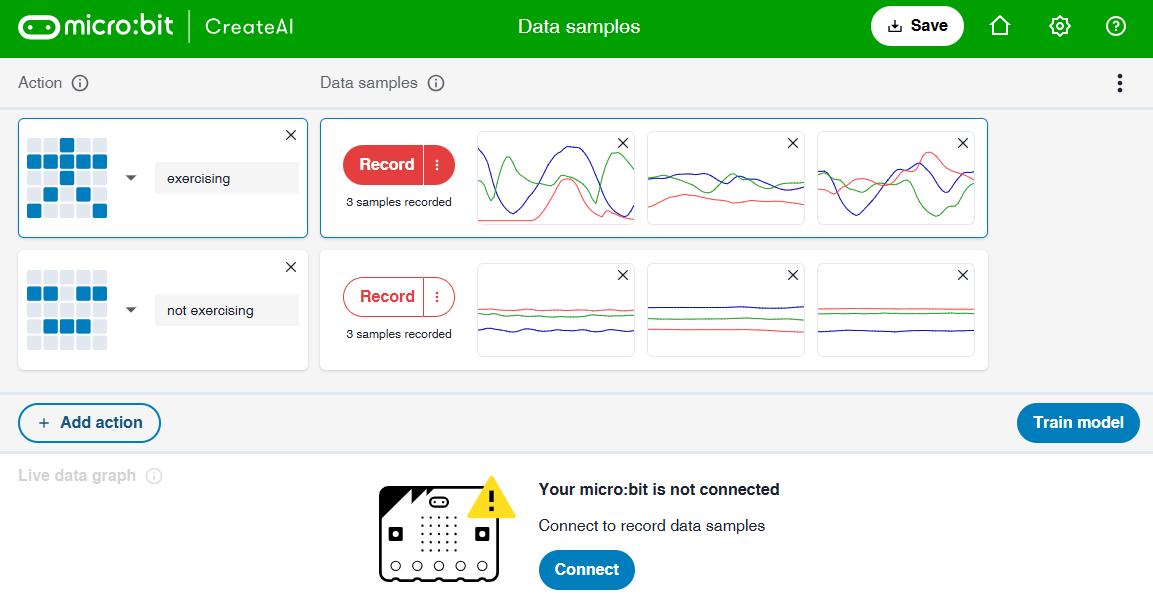Expand the icon picker arrow for exercising
Viewport: 1153px width, 607px height.
[131, 178]
